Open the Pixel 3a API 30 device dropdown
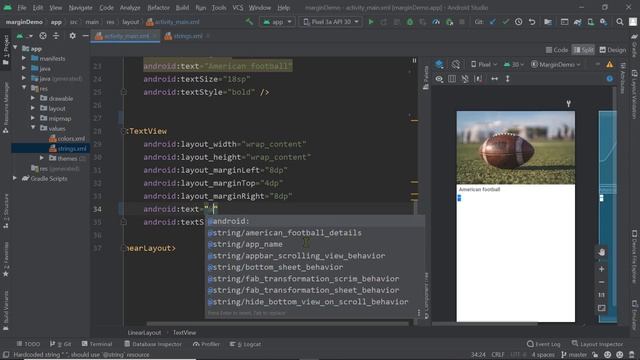 331,22
